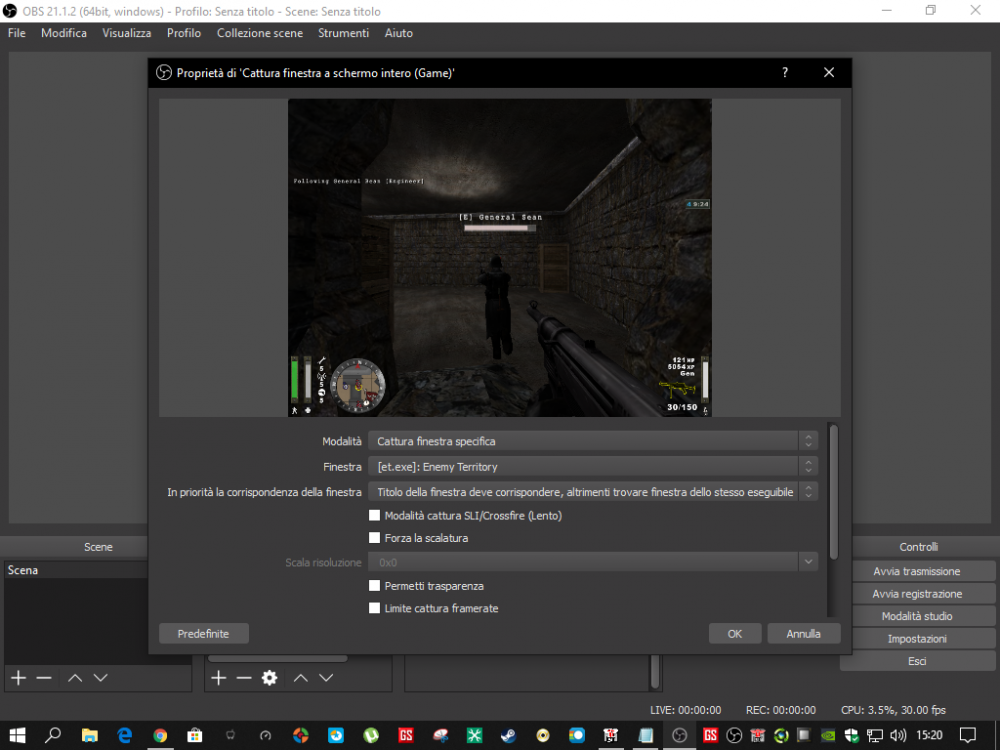
Task: Cancel dialog with Annulla button
Action: coord(804,633)
